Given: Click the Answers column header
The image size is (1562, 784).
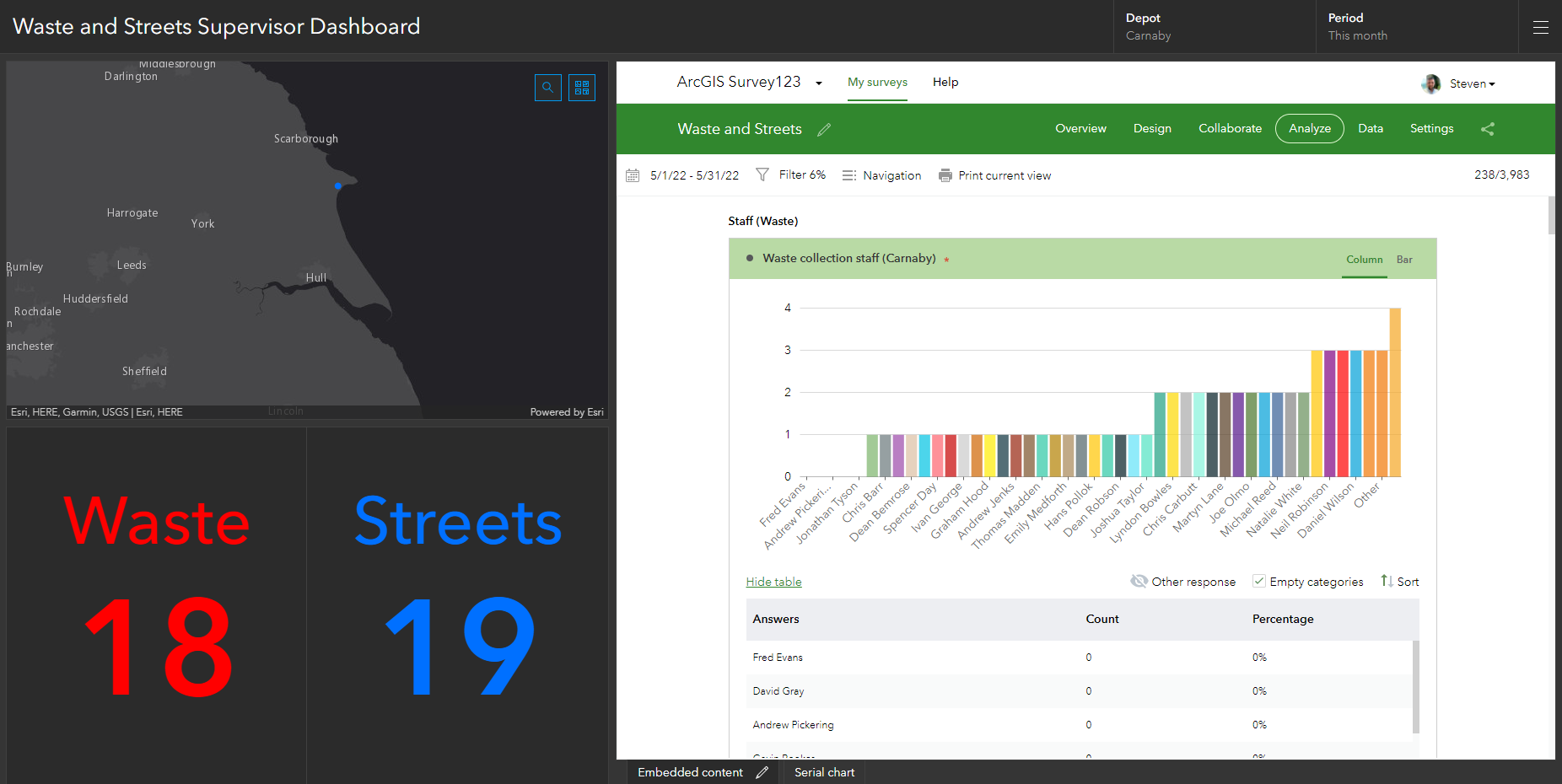Looking at the screenshot, I should (776, 619).
